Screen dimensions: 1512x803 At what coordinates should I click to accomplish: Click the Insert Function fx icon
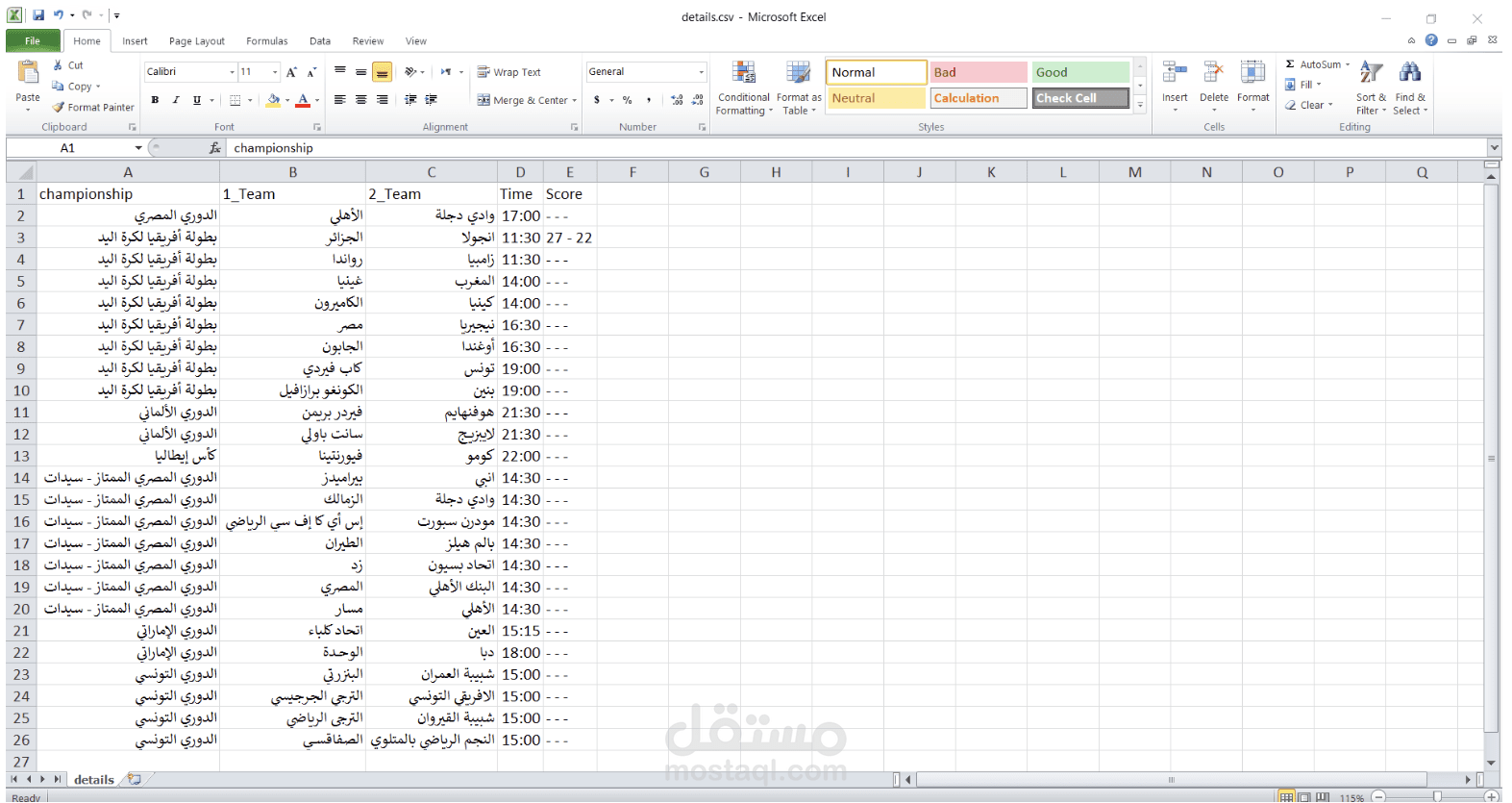[214, 148]
